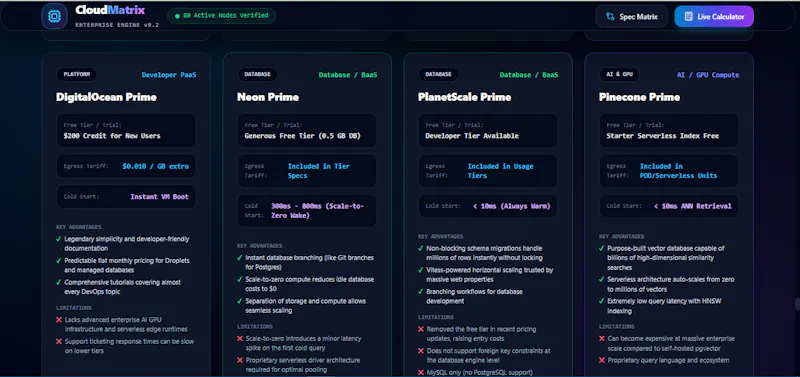Select the DATABASE tag on the Neon Prime card
Screen dimensions: 800x377
click(x=257, y=74)
